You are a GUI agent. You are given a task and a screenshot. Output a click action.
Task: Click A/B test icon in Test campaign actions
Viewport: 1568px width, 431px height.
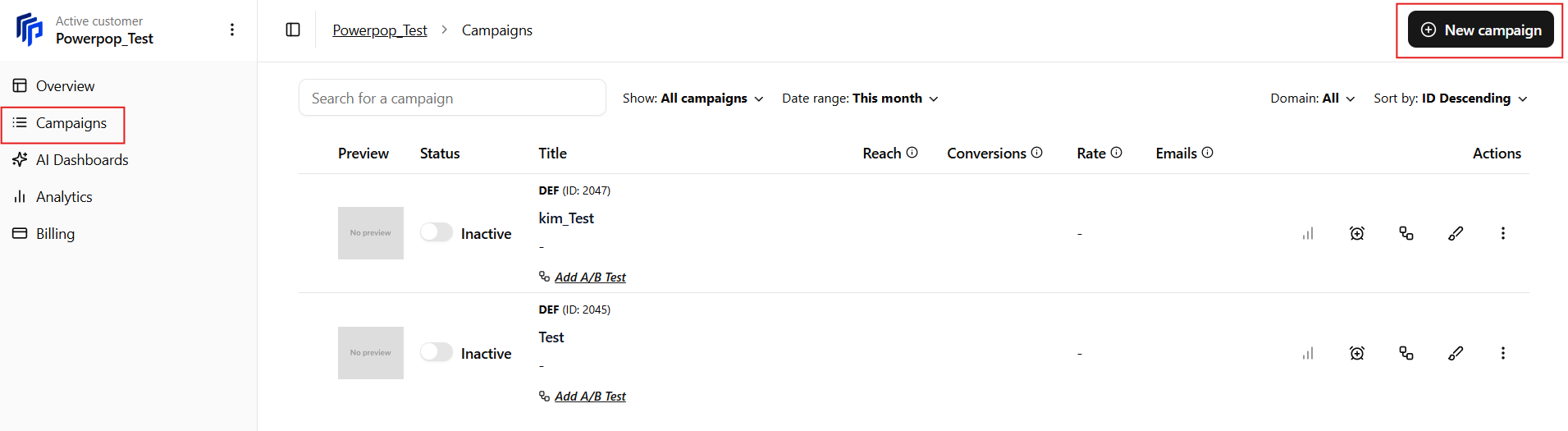coord(1406,353)
